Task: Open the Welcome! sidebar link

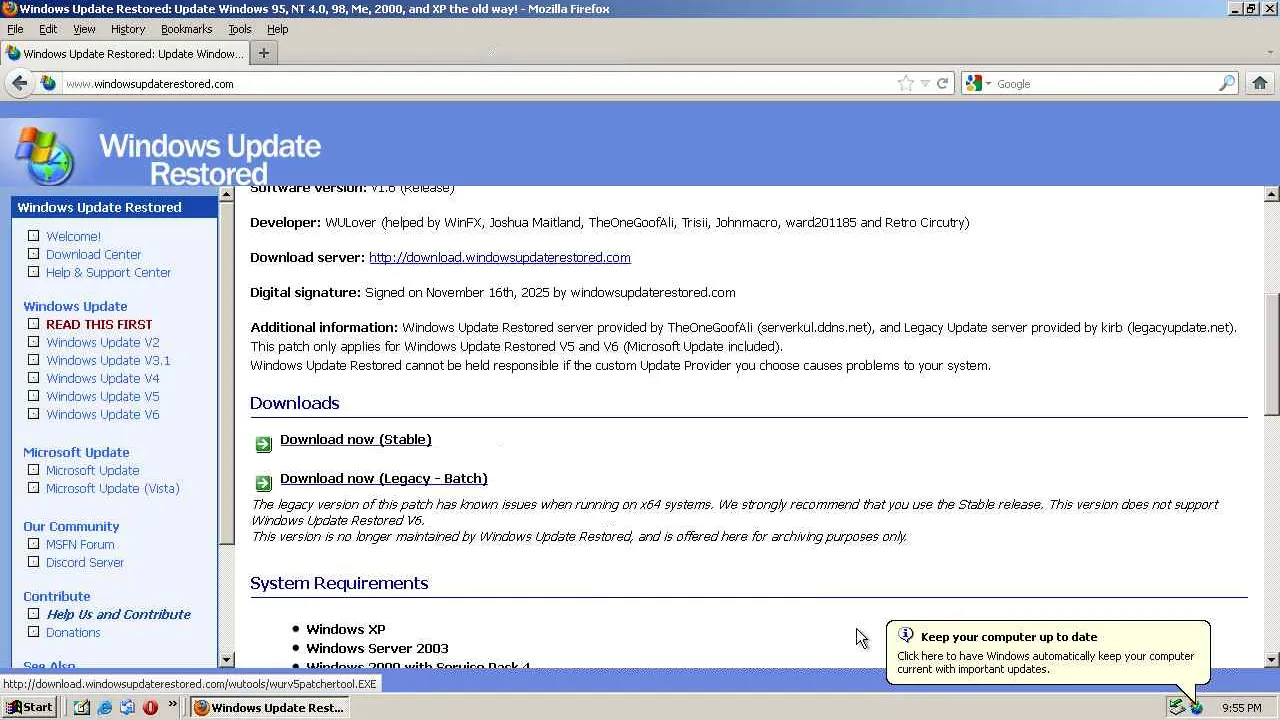Action: (73, 236)
